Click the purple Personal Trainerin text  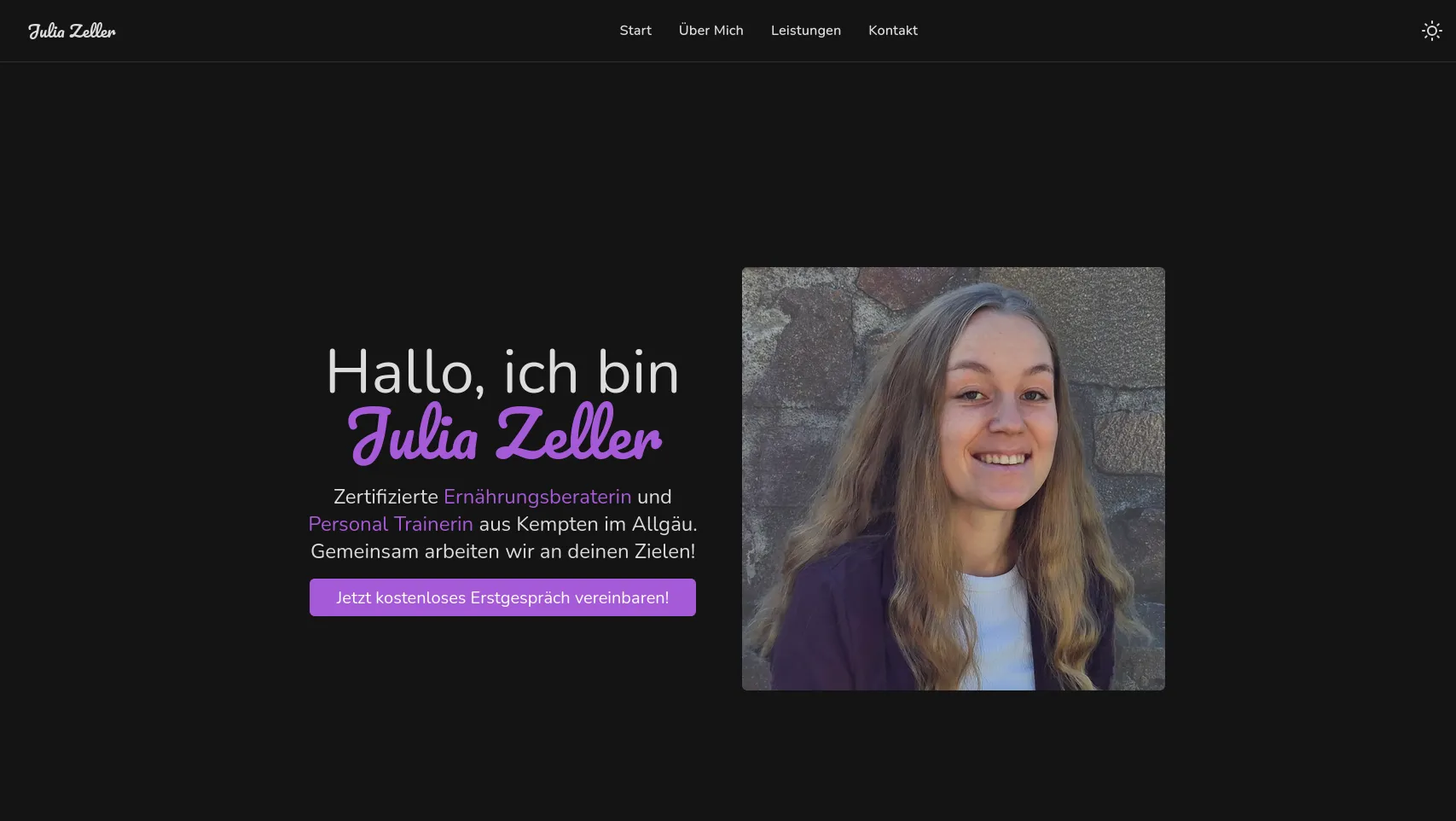point(390,524)
